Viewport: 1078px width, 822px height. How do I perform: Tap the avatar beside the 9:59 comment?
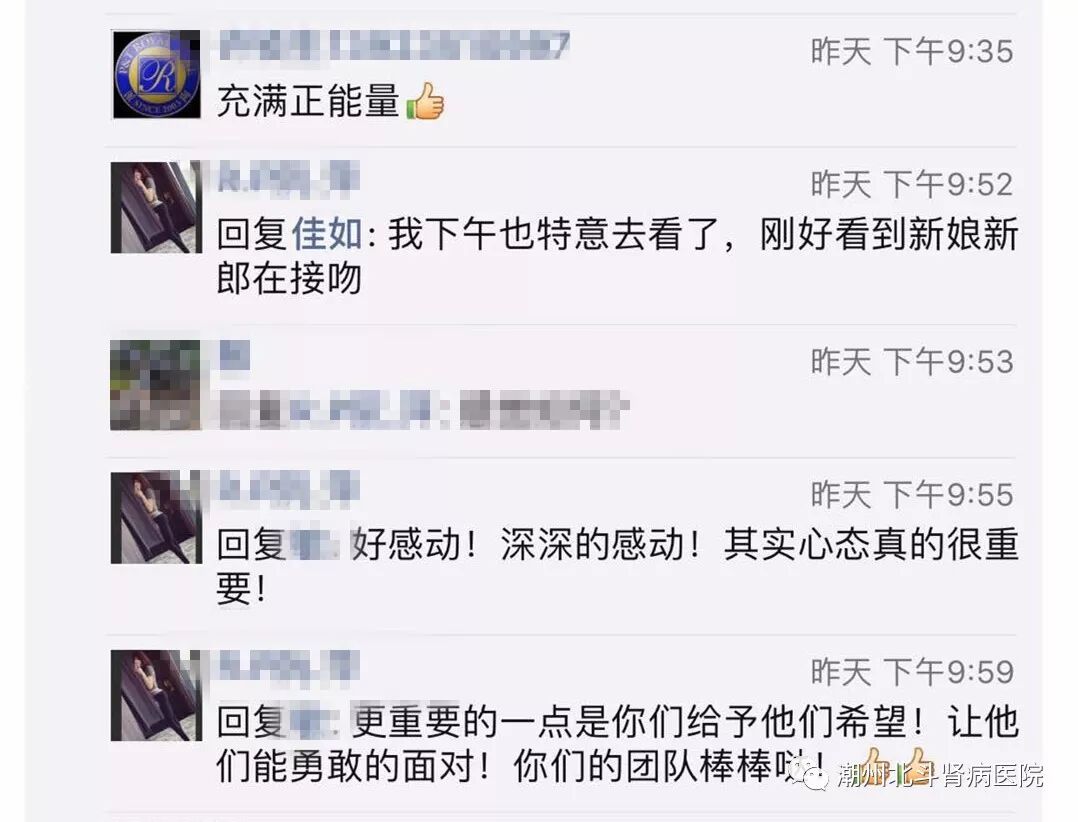156,696
